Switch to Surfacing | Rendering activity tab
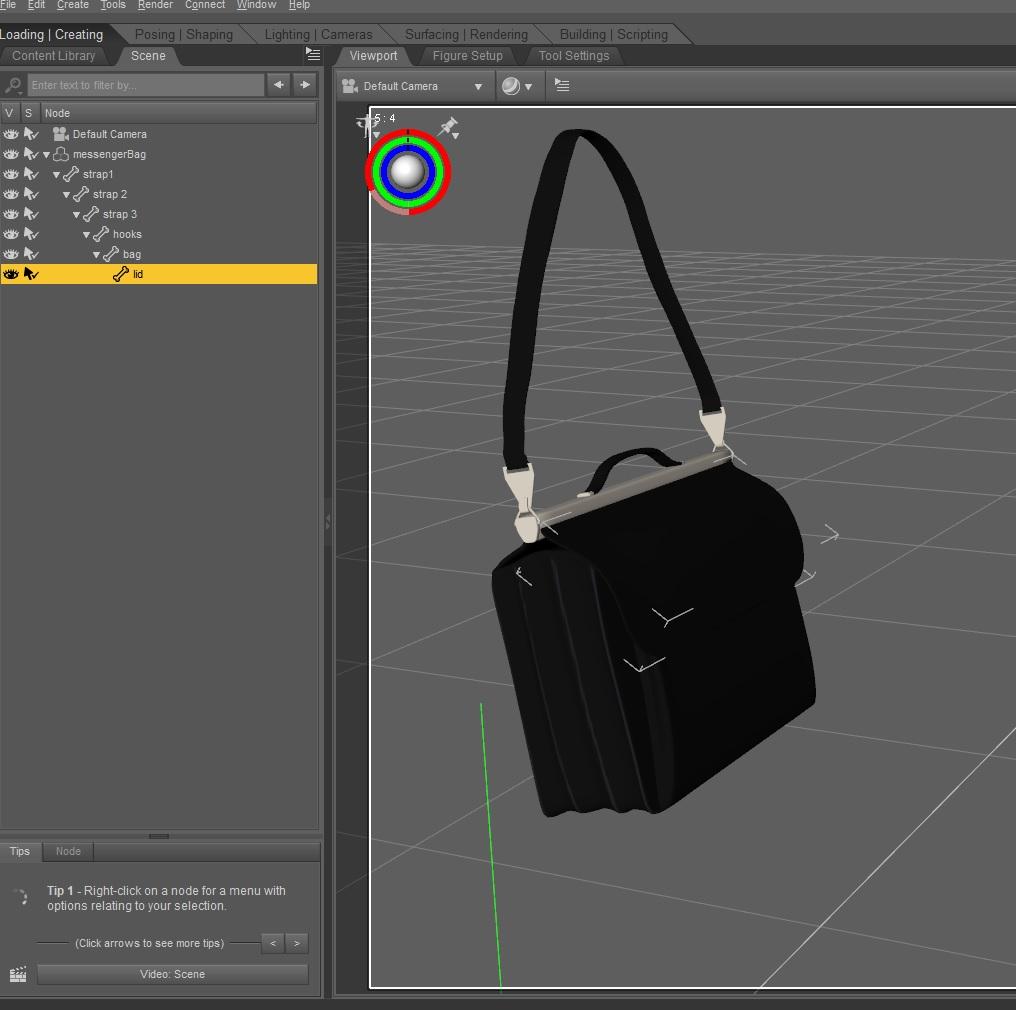Viewport: 1016px width, 1010px height. click(x=466, y=34)
